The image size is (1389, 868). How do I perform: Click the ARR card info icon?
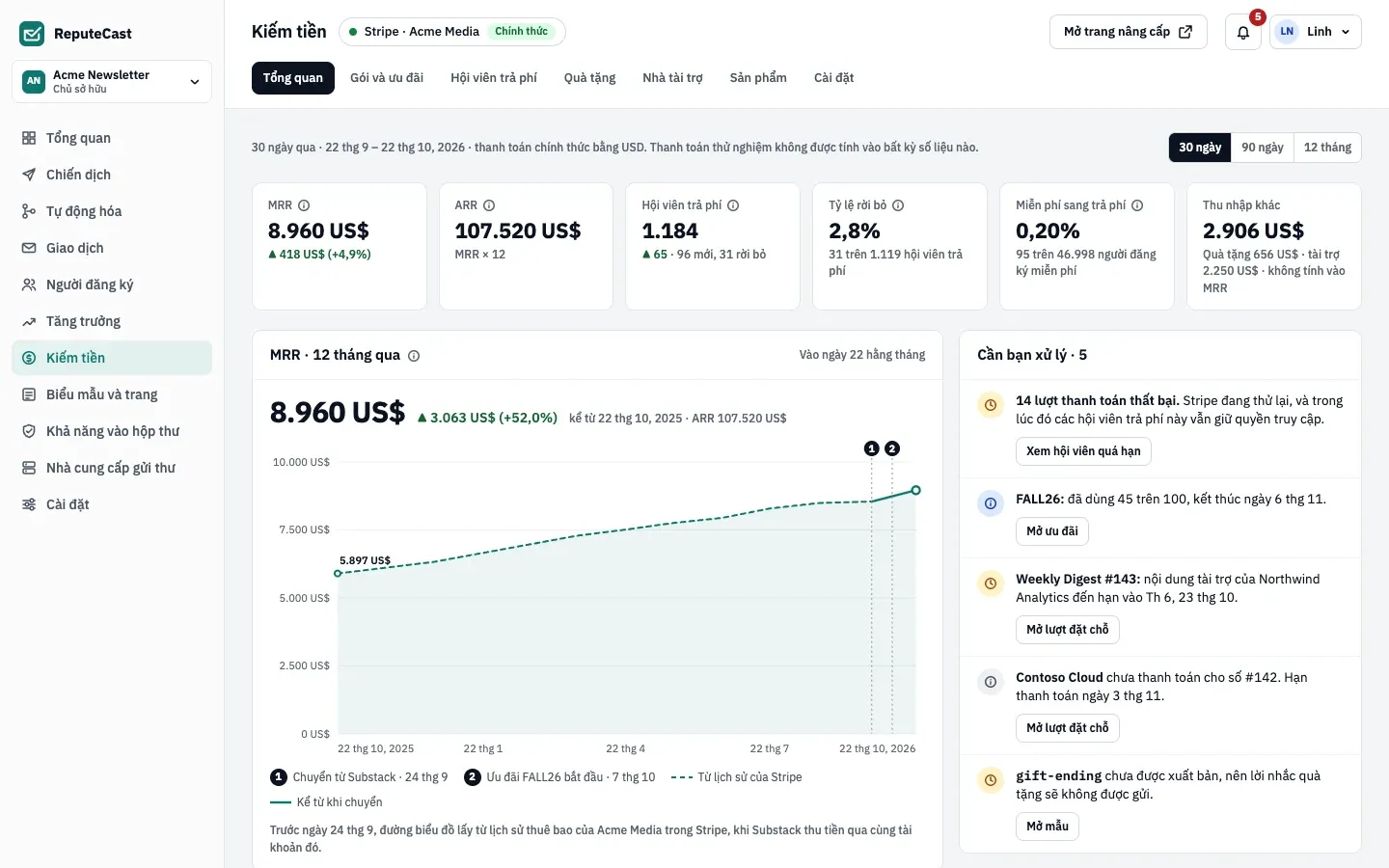tap(489, 205)
